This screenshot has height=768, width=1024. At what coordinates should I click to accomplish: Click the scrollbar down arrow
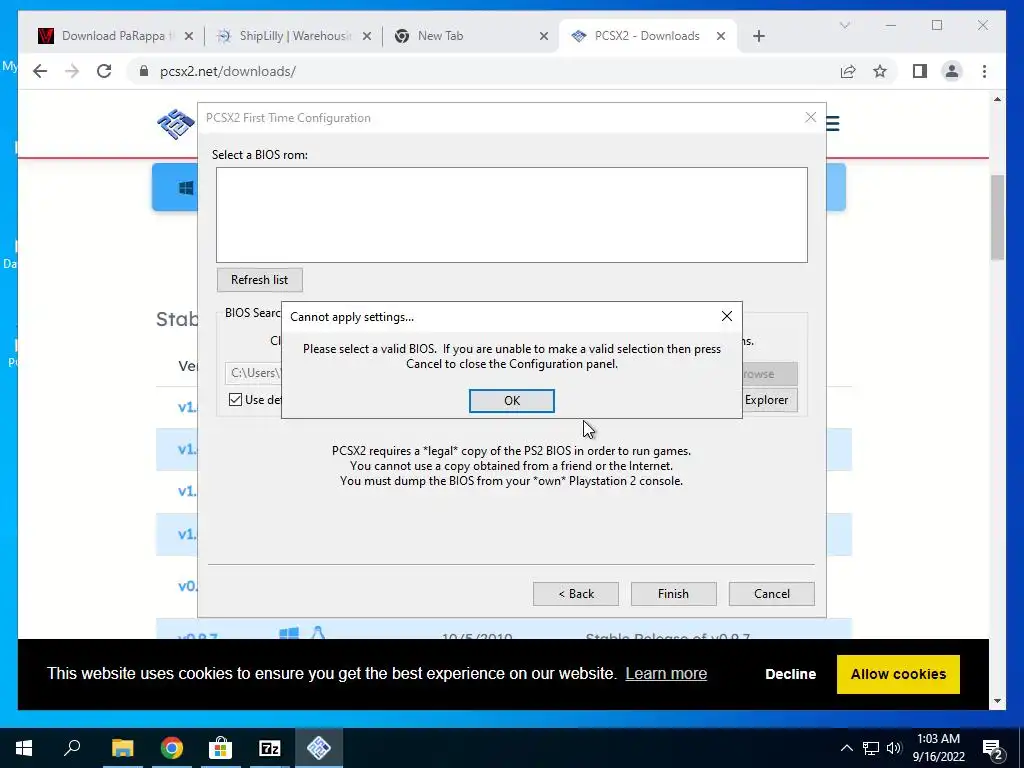coord(997,701)
